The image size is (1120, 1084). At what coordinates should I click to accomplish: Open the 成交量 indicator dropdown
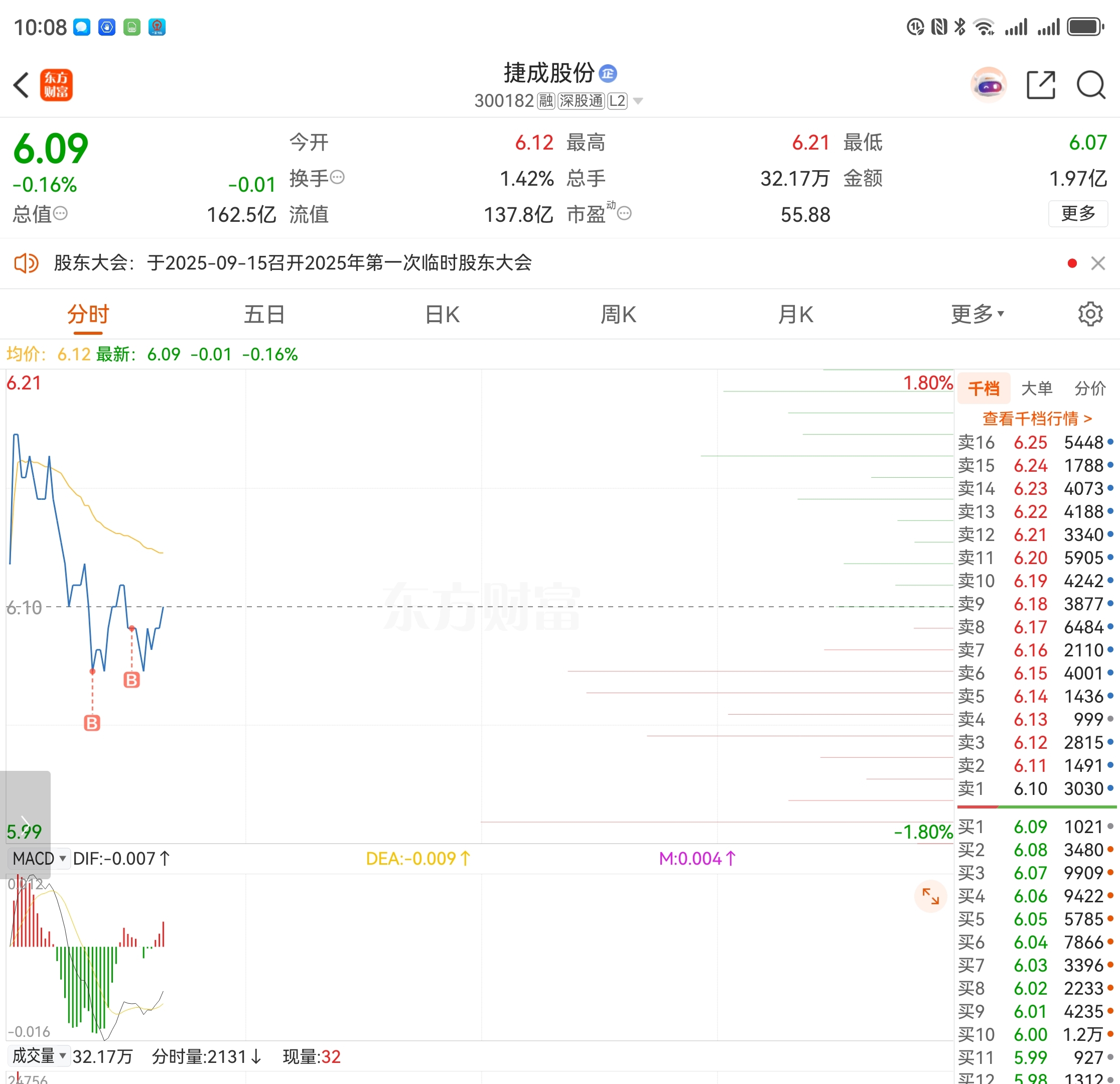(38, 1056)
